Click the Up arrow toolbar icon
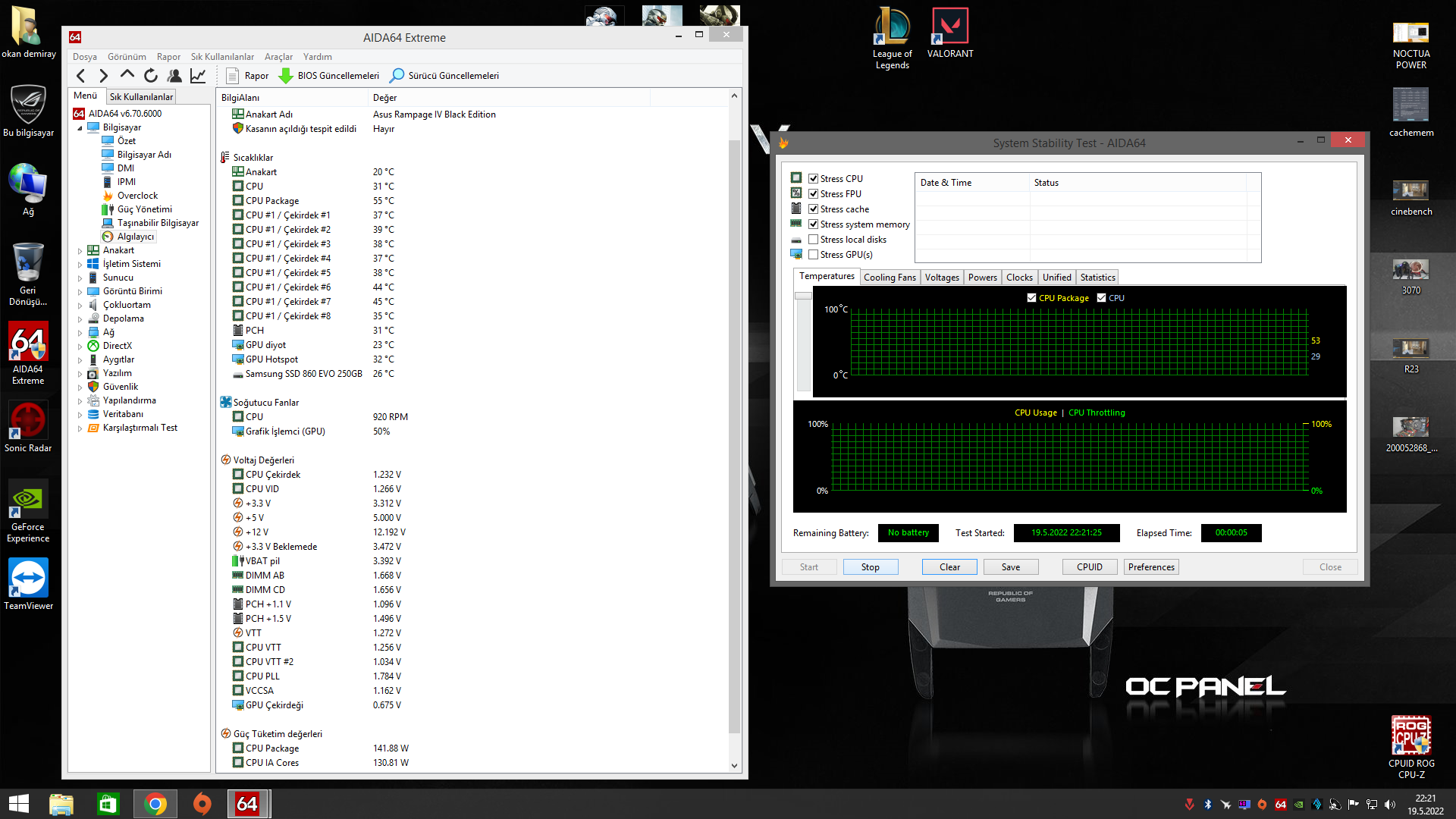 127,74
